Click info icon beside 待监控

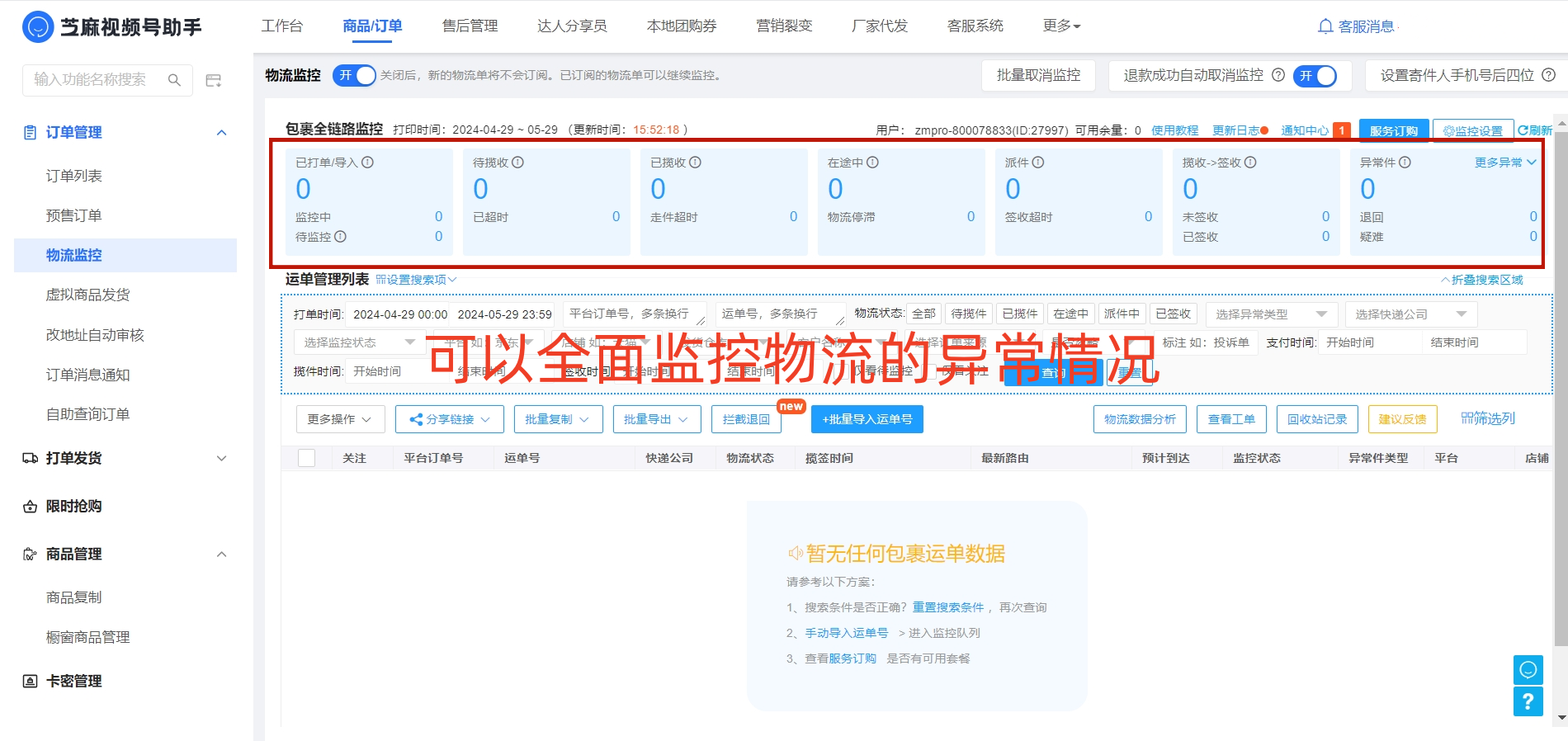pyautogui.click(x=341, y=237)
